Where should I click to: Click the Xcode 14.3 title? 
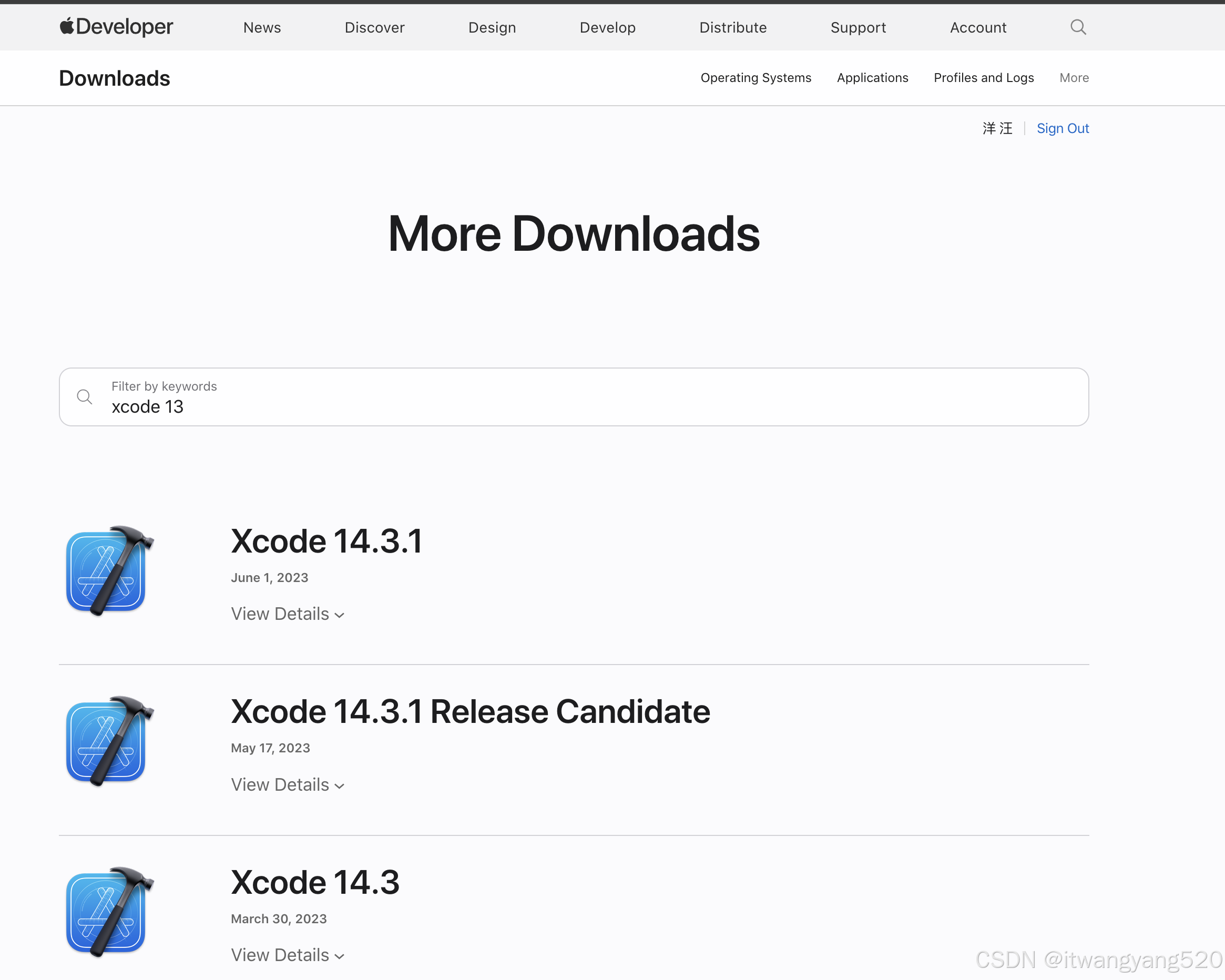pos(315,882)
